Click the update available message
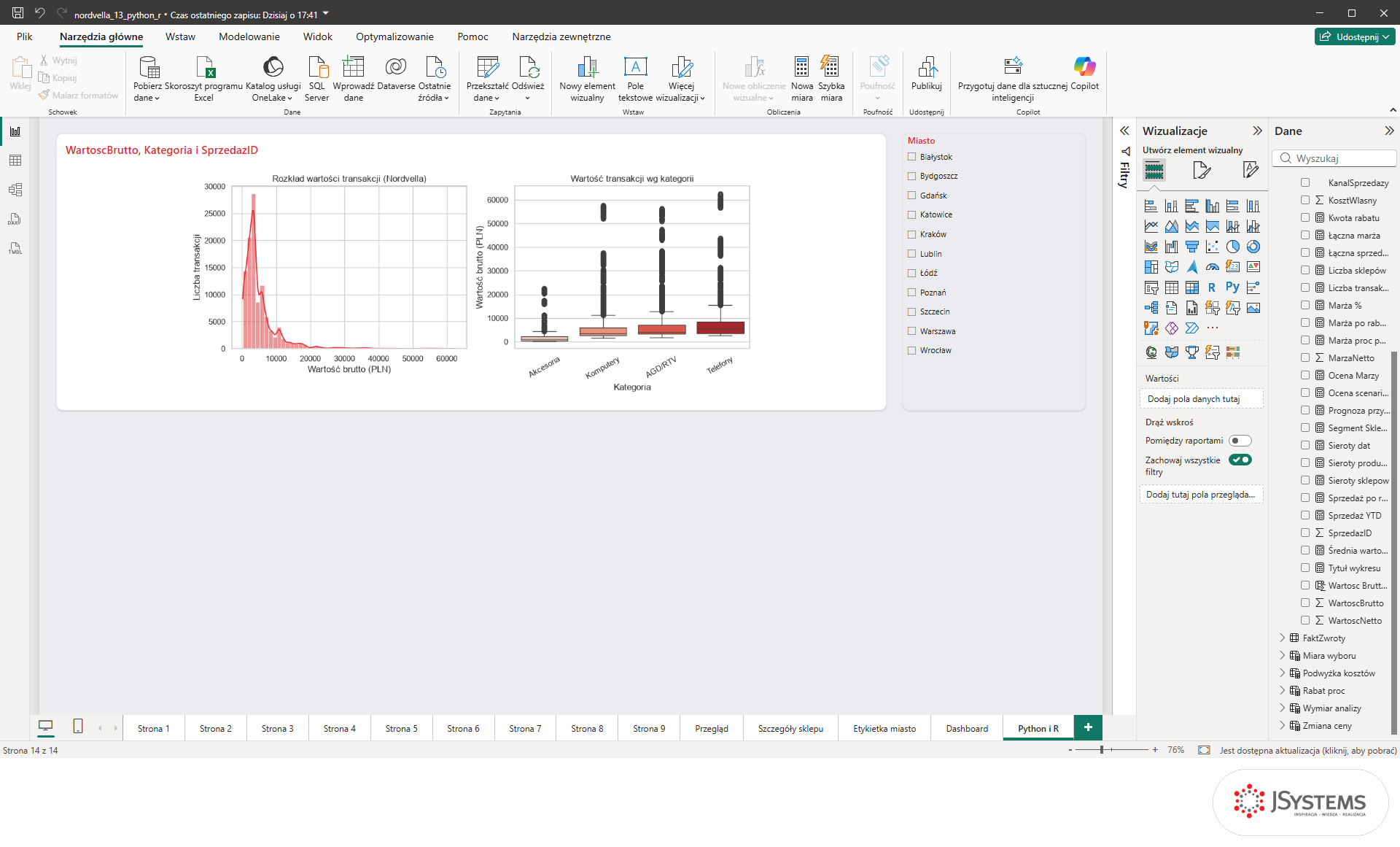 click(x=1308, y=750)
